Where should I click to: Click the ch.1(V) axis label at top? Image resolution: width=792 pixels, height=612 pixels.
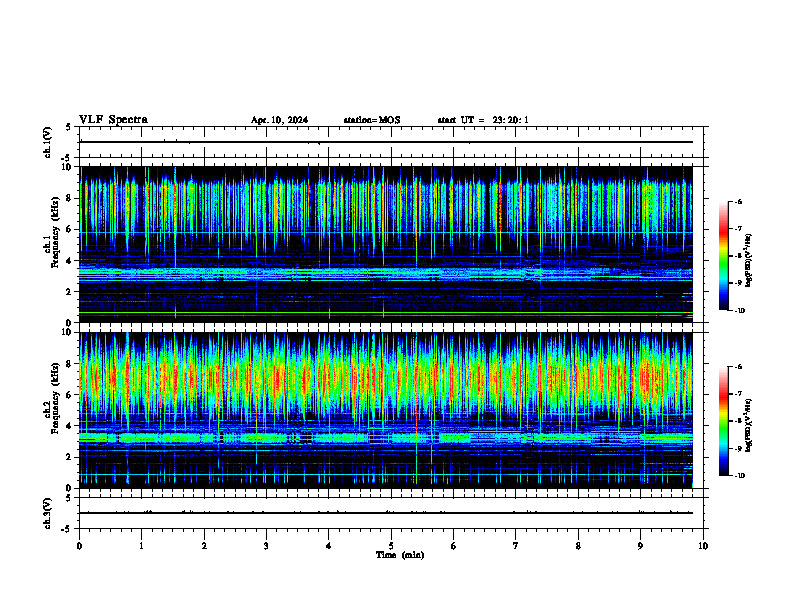(47, 142)
